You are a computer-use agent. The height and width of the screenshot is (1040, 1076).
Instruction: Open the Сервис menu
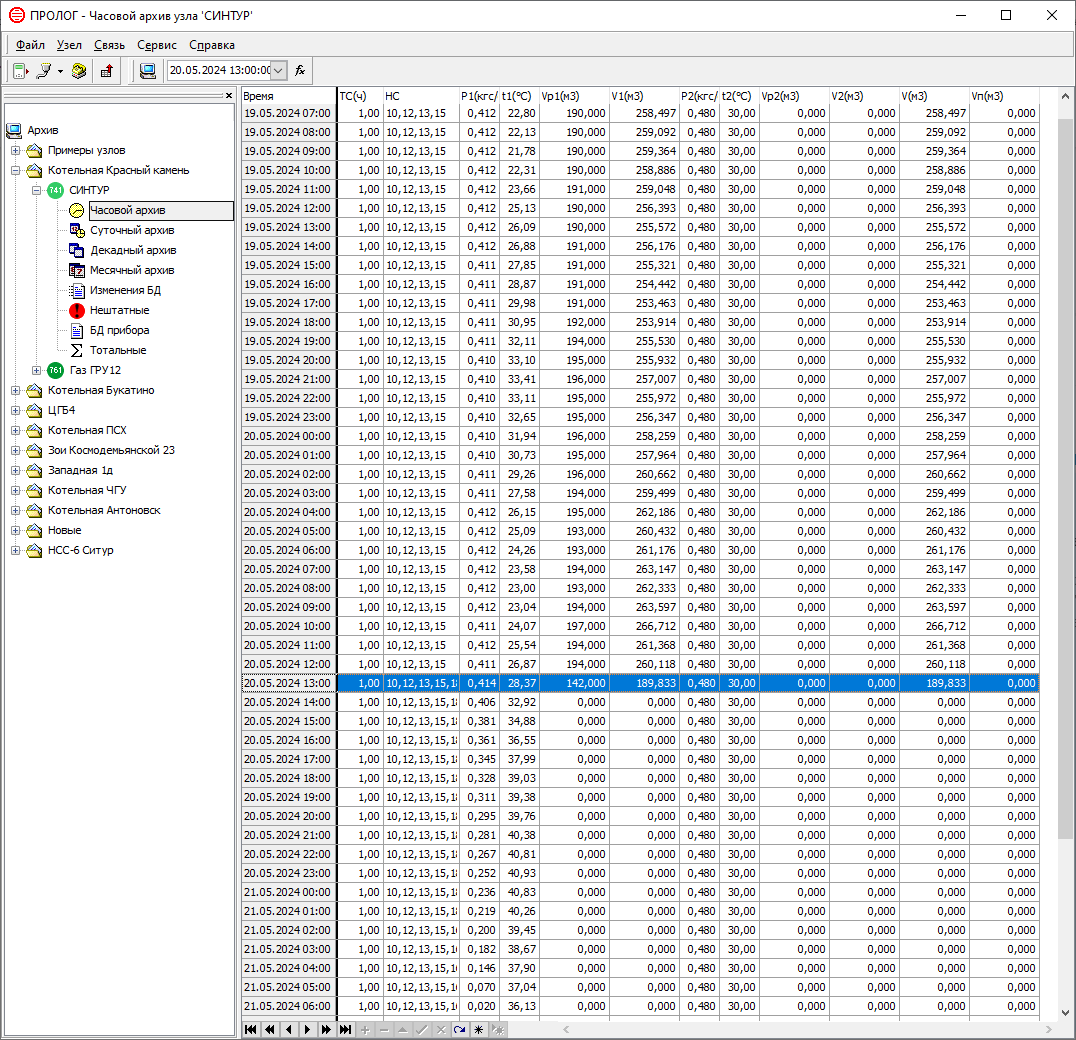(156, 45)
